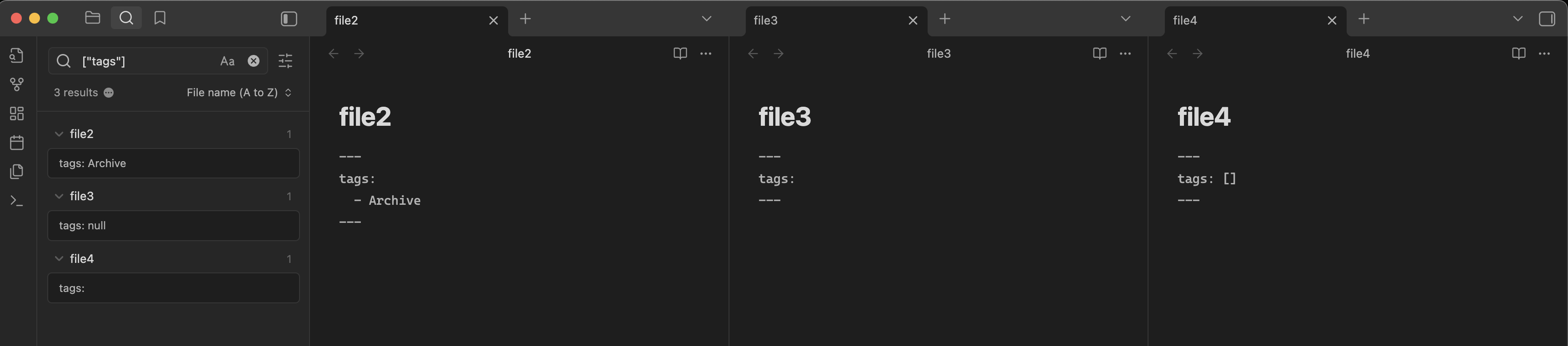The image size is (1568, 346).
Task: Select the Search panel icon
Action: pos(126,18)
